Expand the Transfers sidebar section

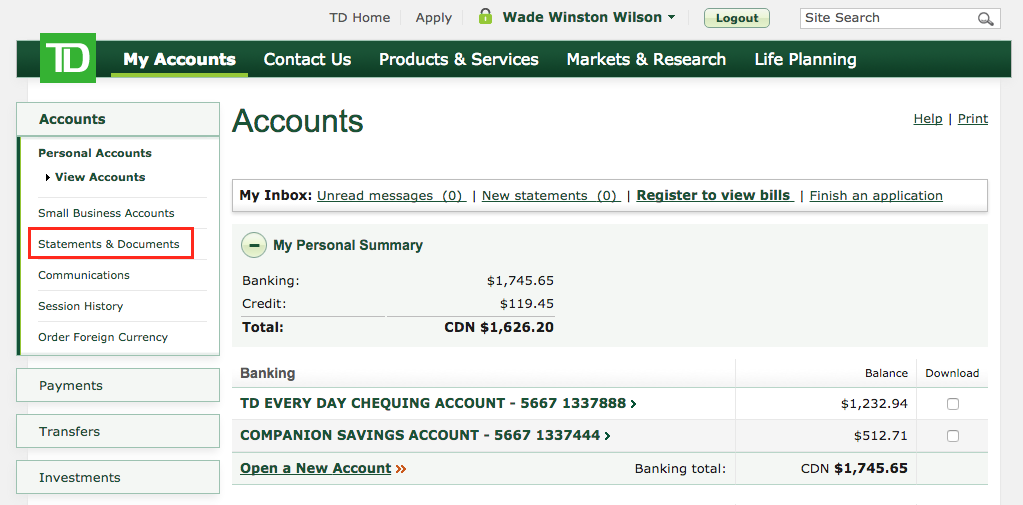click(x=118, y=431)
